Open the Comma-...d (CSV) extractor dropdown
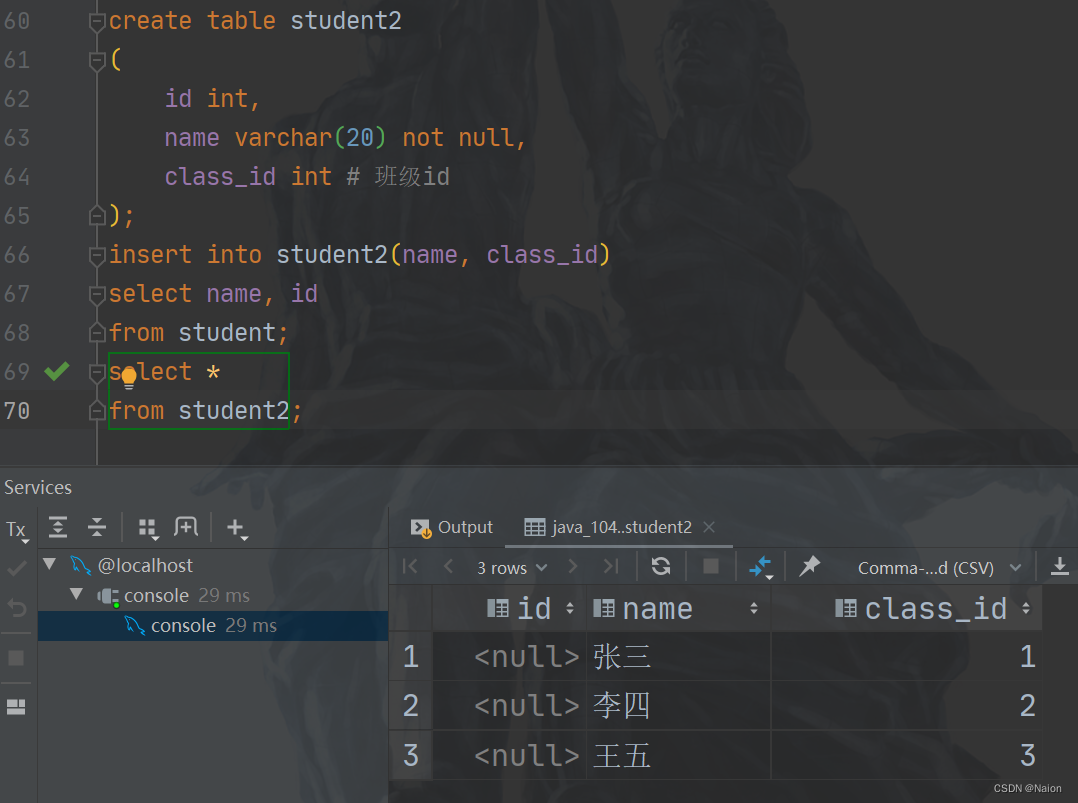Viewport: 1078px width, 803px height. [939, 568]
